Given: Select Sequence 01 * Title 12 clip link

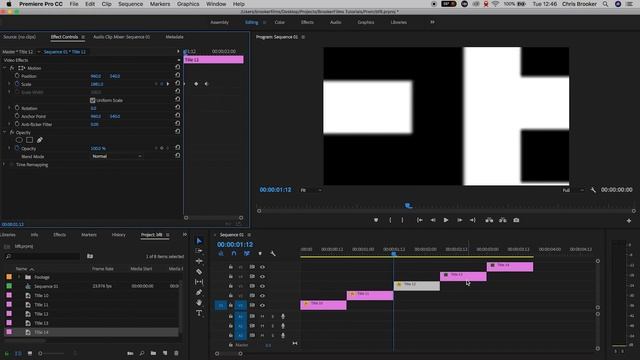Looking at the screenshot, I should [x=65, y=52].
